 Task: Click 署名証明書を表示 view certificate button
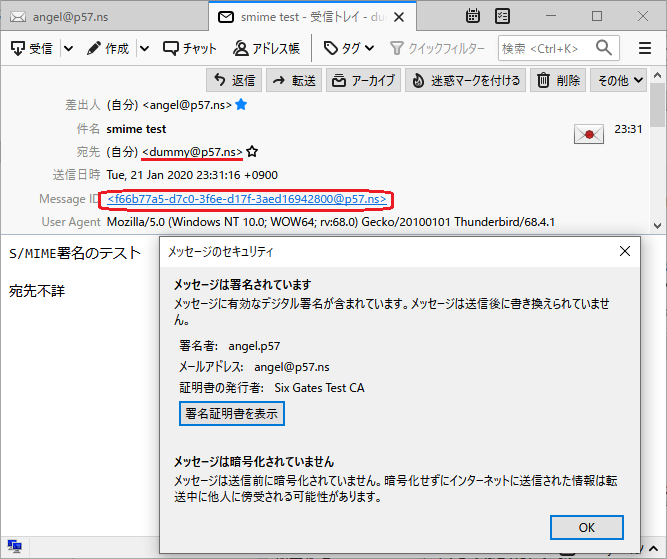click(x=232, y=414)
